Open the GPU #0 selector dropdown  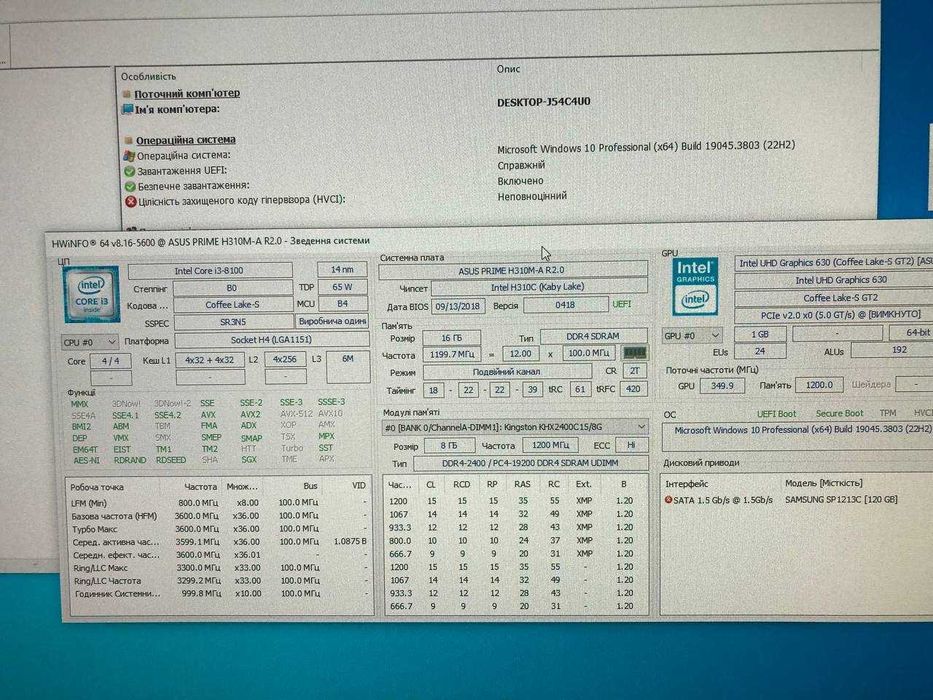click(692, 336)
